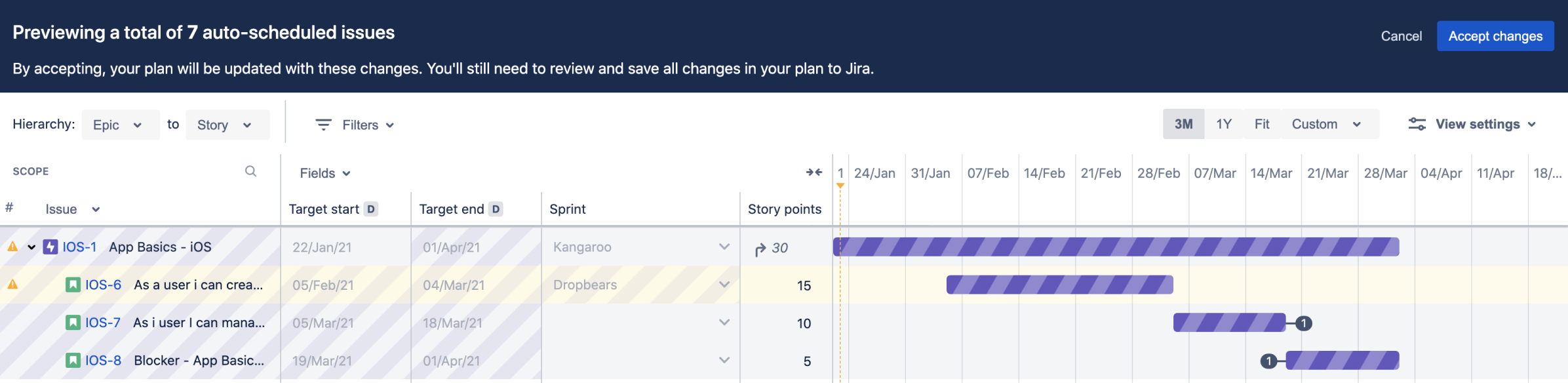Image resolution: width=1568 pixels, height=383 pixels.
Task: Click the Filters icon
Action: pyautogui.click(x=323, y=125)
